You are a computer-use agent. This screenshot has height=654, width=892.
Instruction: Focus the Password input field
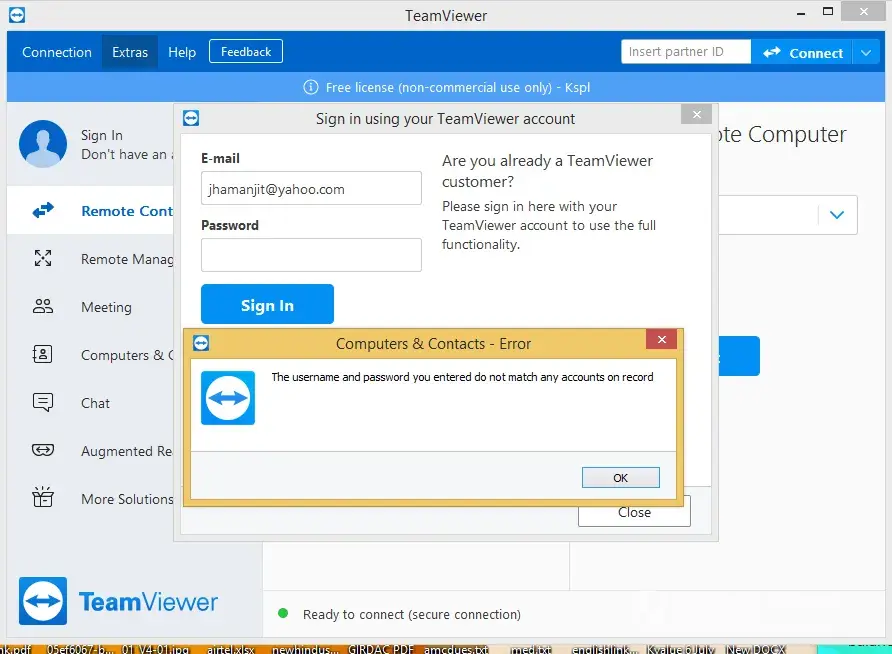tap(311, 255)
